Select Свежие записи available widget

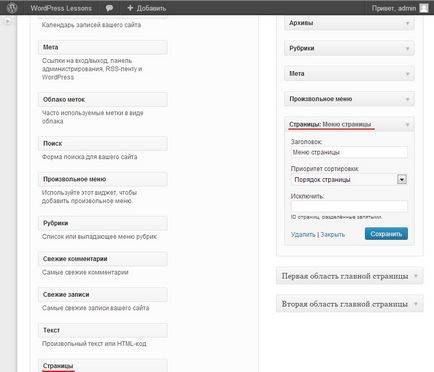coord(103,295)
